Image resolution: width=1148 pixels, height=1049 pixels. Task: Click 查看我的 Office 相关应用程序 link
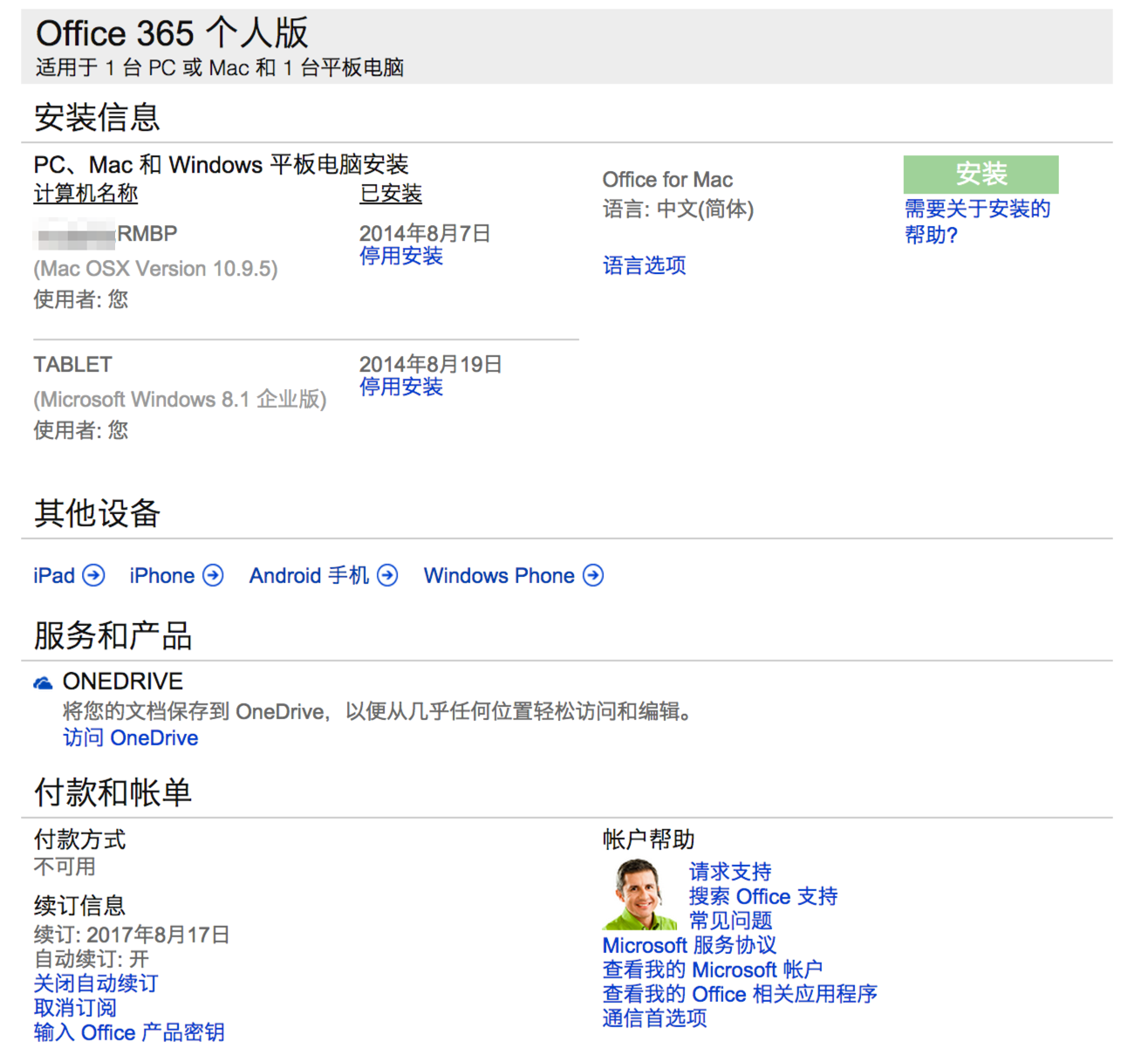740,994
